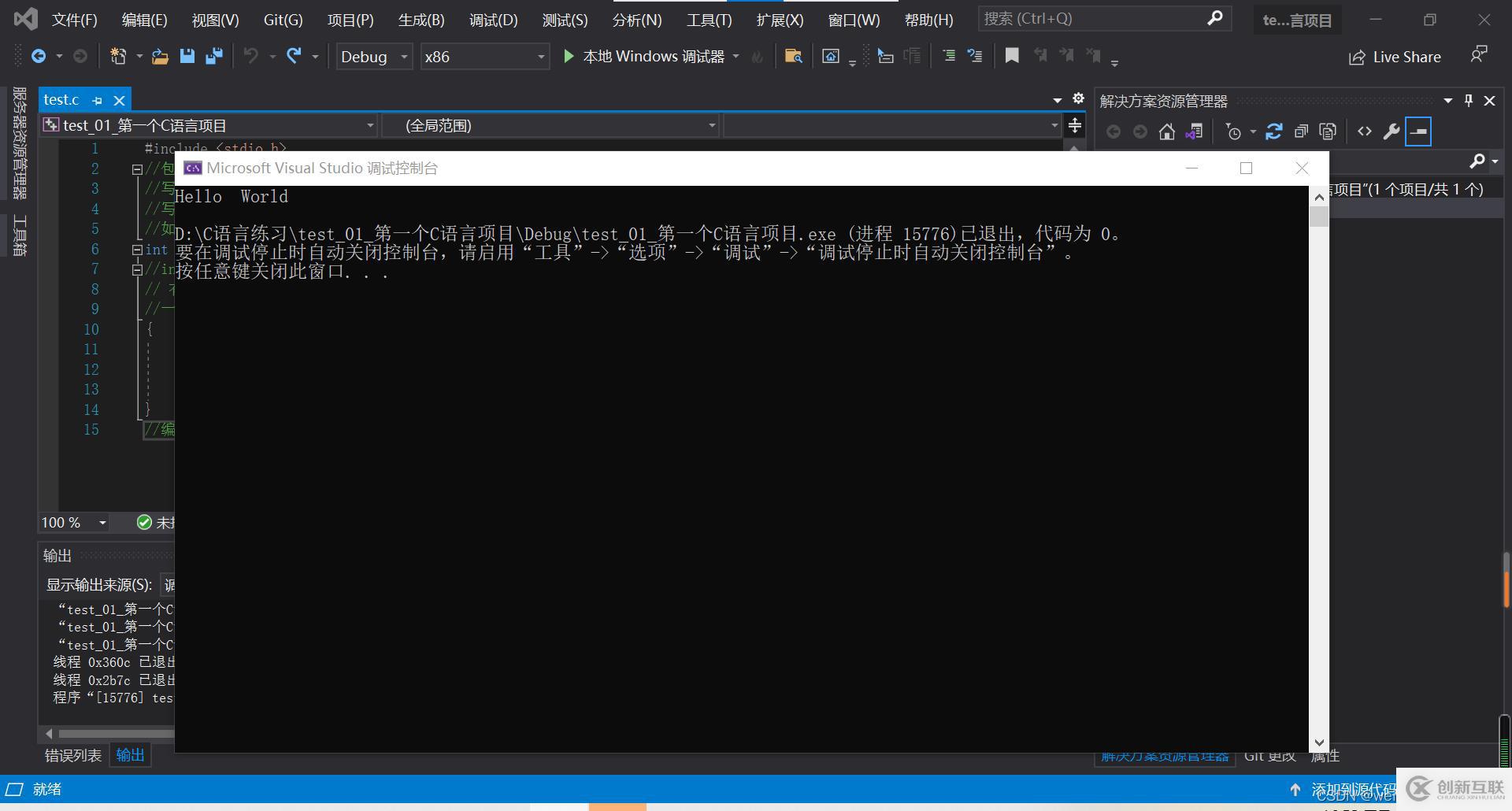Open the 工具箱 side tab

20,235
